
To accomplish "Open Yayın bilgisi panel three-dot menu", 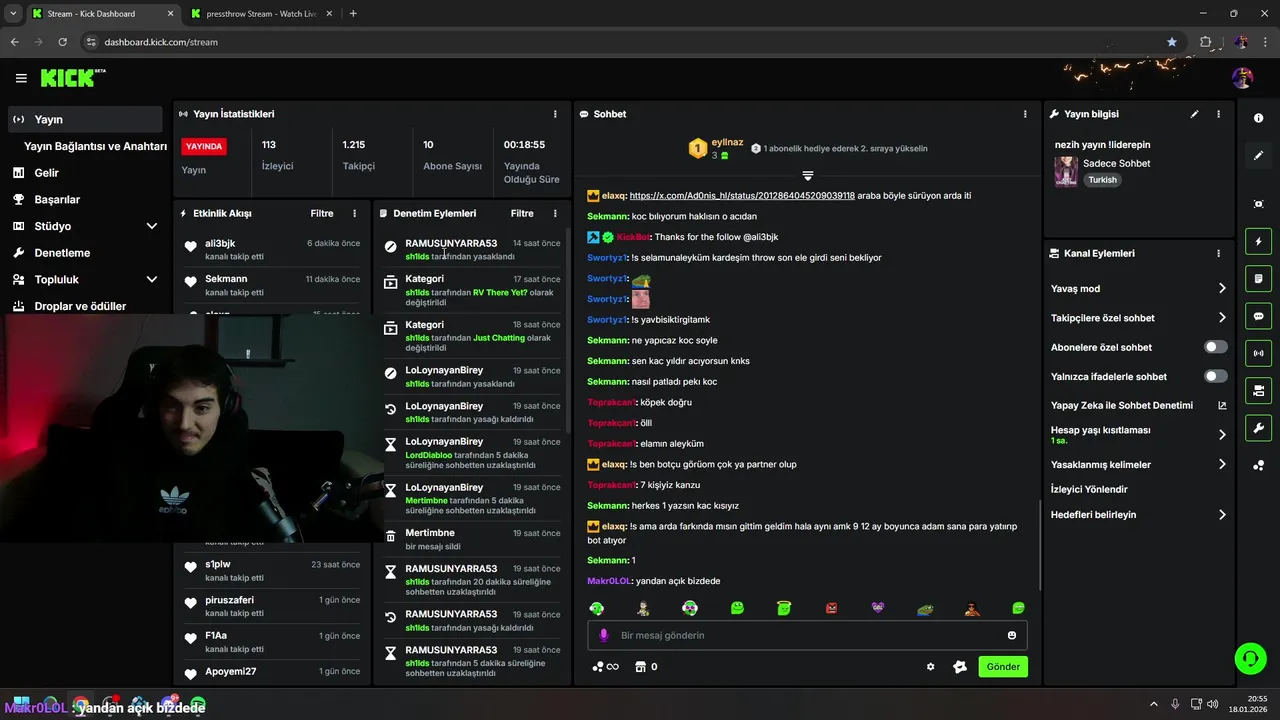I will [1218, 114].
